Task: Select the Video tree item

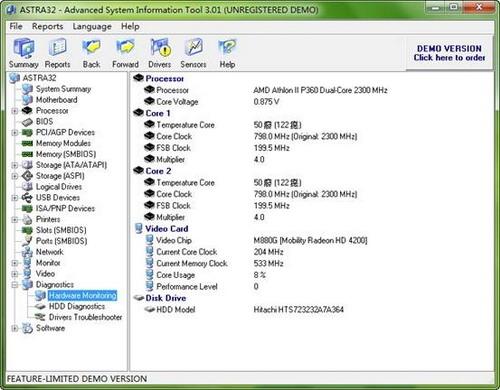Action: [x=45, y=274]
